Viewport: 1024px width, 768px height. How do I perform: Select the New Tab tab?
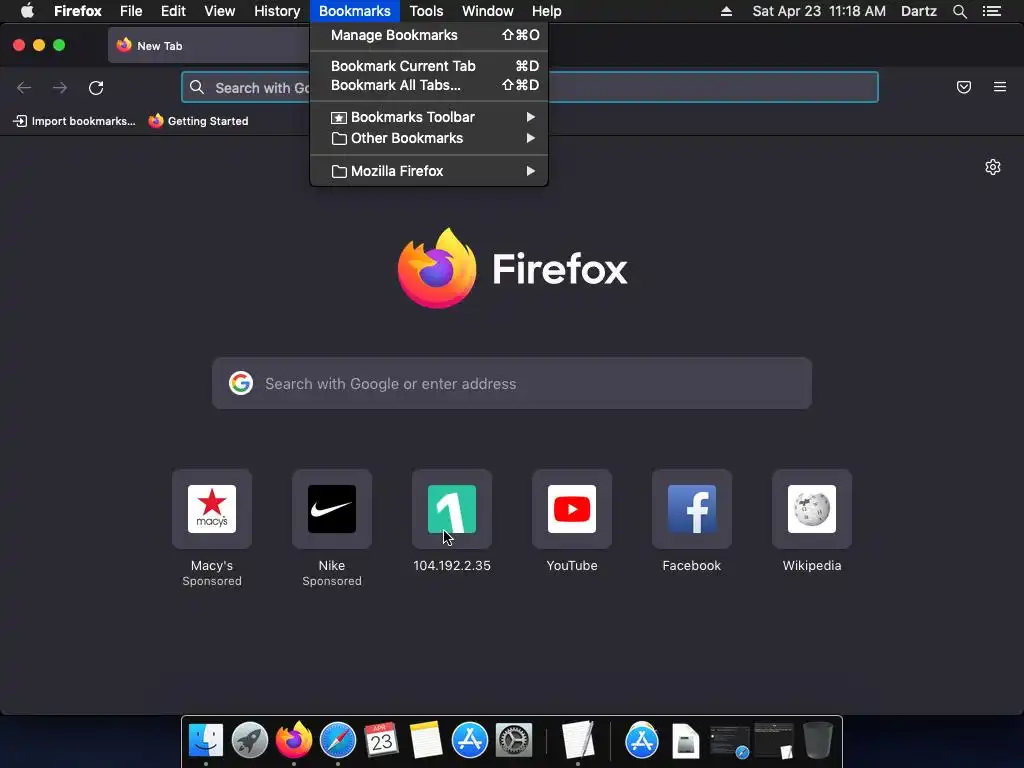click(x=209, y=46)
